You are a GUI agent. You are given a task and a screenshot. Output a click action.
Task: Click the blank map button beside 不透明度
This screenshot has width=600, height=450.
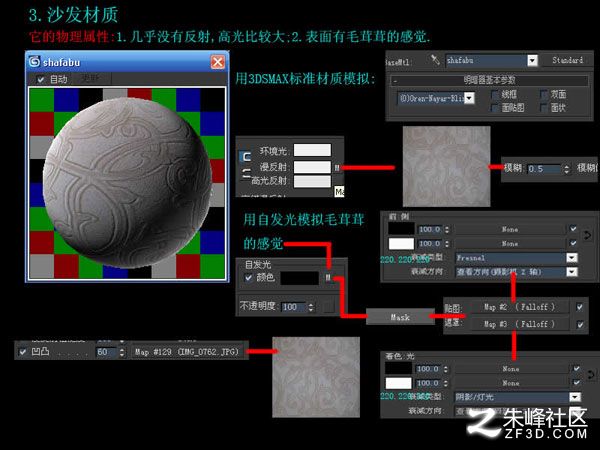[329, 307]
